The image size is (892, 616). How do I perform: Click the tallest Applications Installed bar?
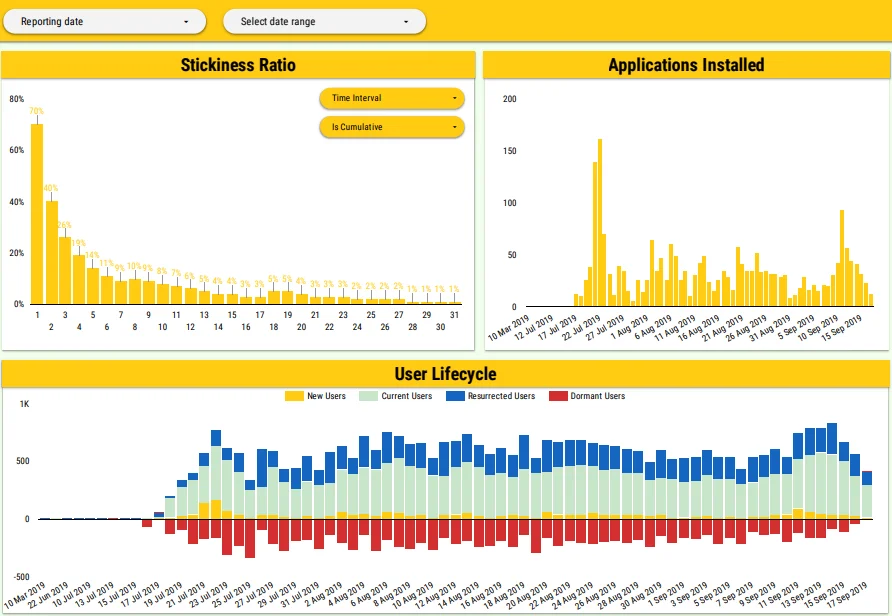600,223
